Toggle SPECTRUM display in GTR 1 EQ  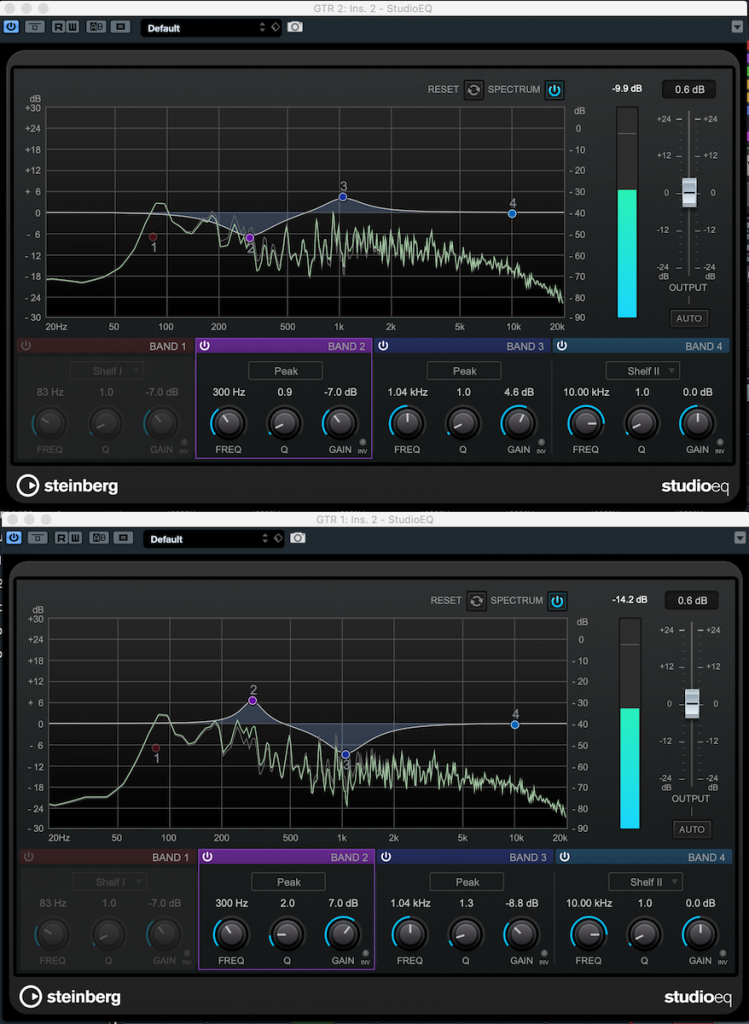pyautogui.click(x=557, y=601)
